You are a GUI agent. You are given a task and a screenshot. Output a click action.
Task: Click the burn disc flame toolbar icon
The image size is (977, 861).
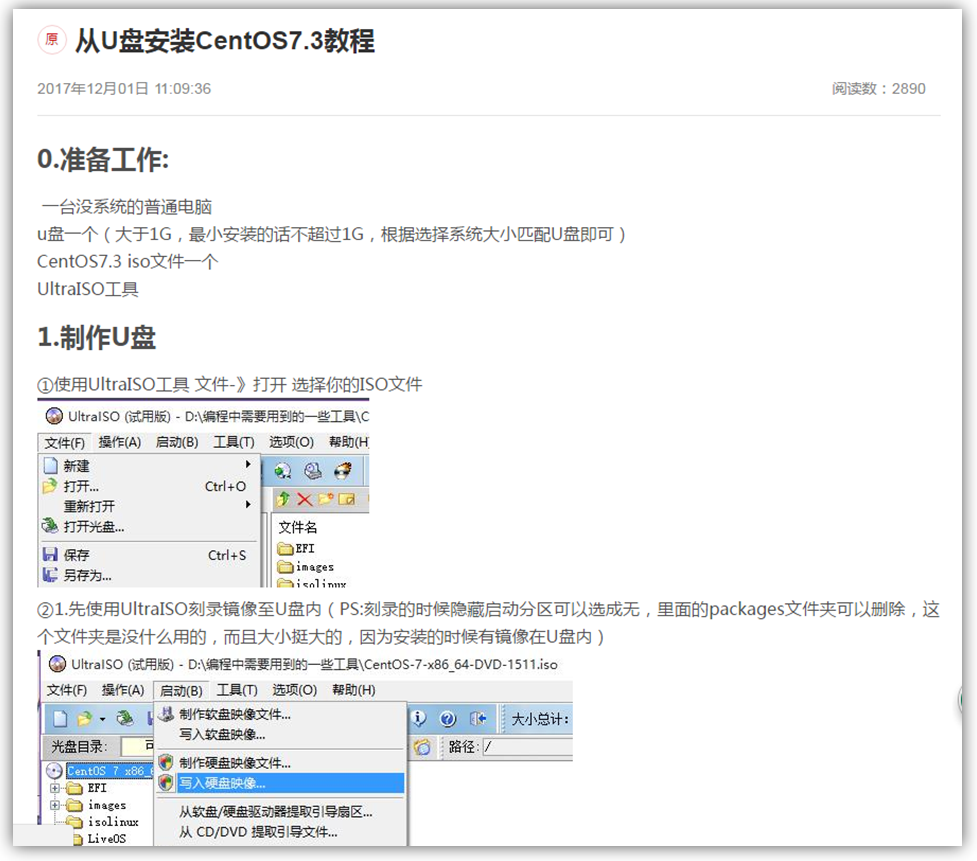[343, 471]
